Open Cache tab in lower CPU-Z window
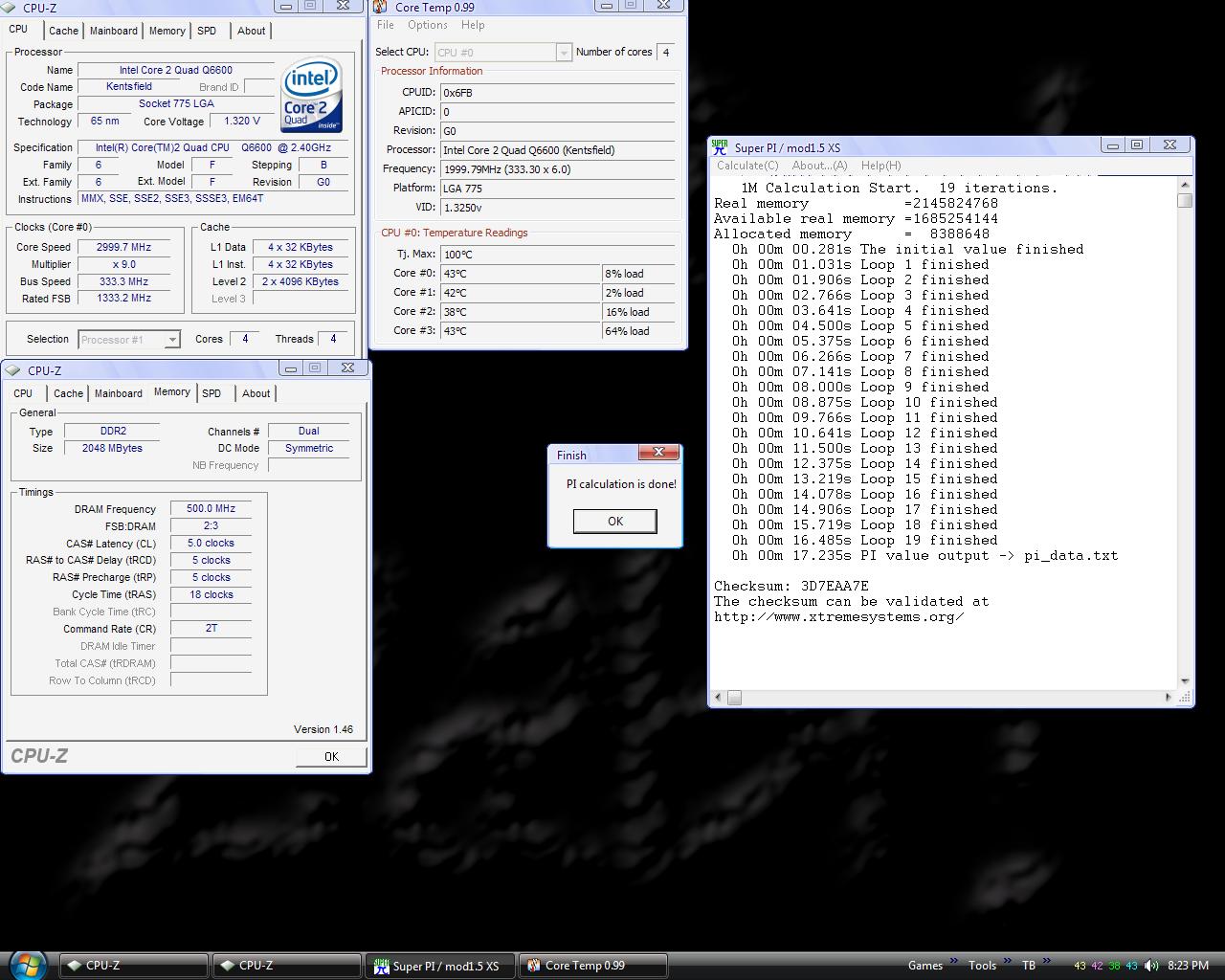Image resolution: width=1225 pixels, height=980 pixels. [x=68, y=393]
